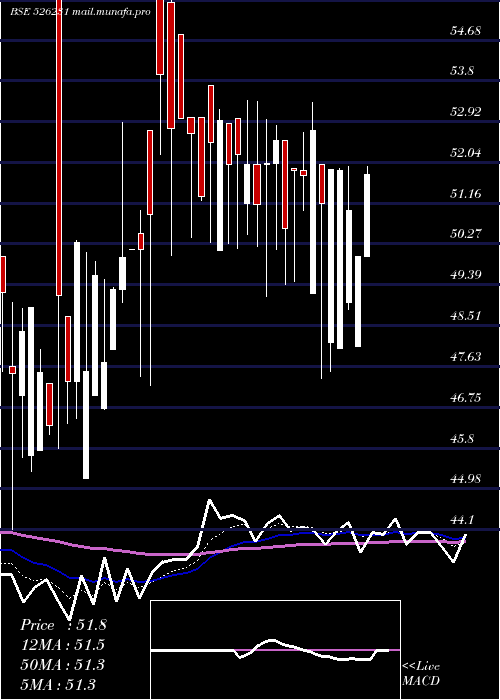Click the 54.68 price axis label

466,31
